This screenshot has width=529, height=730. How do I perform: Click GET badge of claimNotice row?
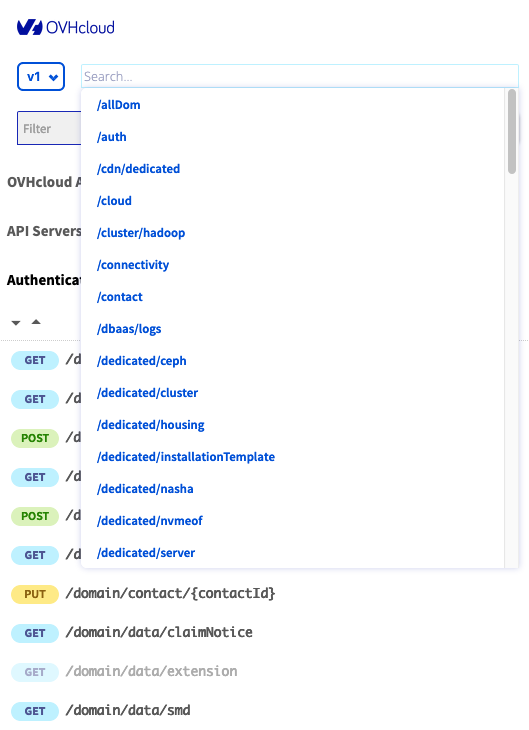point(35,633)
